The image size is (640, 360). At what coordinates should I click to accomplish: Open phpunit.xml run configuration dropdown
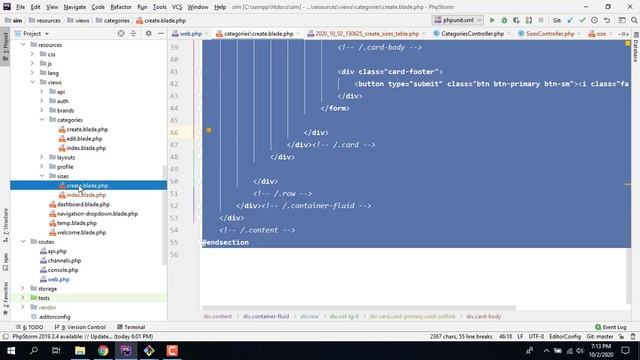click(458, 20)
